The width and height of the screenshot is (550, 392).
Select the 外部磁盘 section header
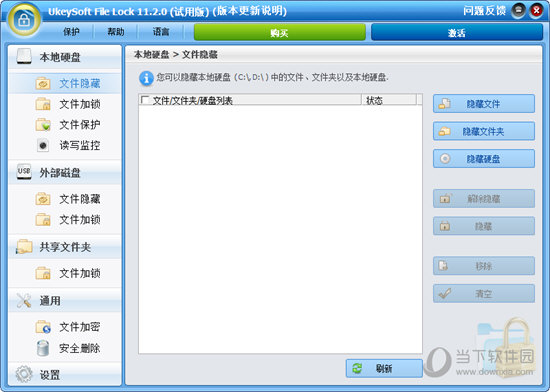(x=65, y=173)
